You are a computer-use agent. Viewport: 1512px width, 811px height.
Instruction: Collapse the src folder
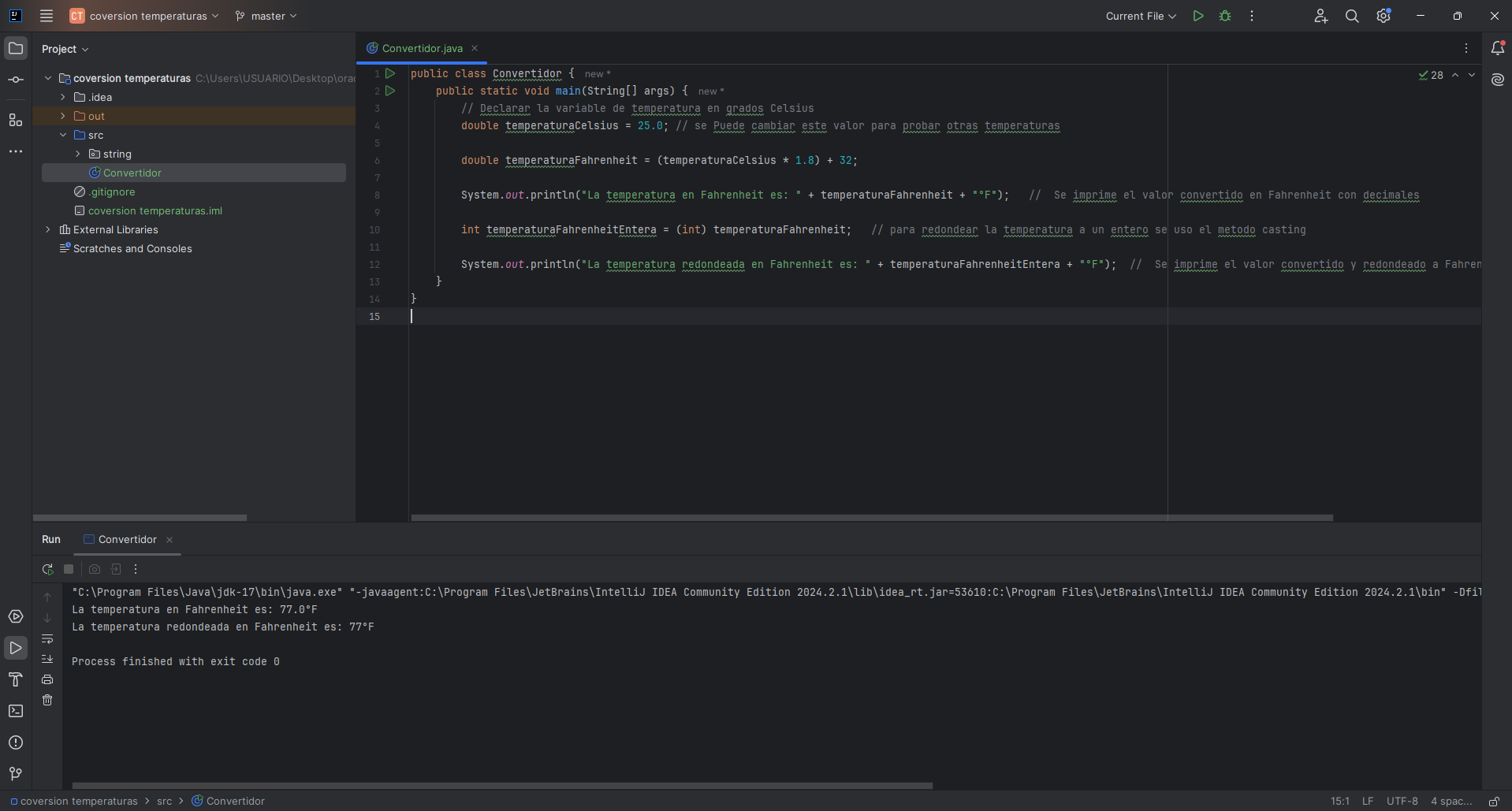tap(63, 135)
